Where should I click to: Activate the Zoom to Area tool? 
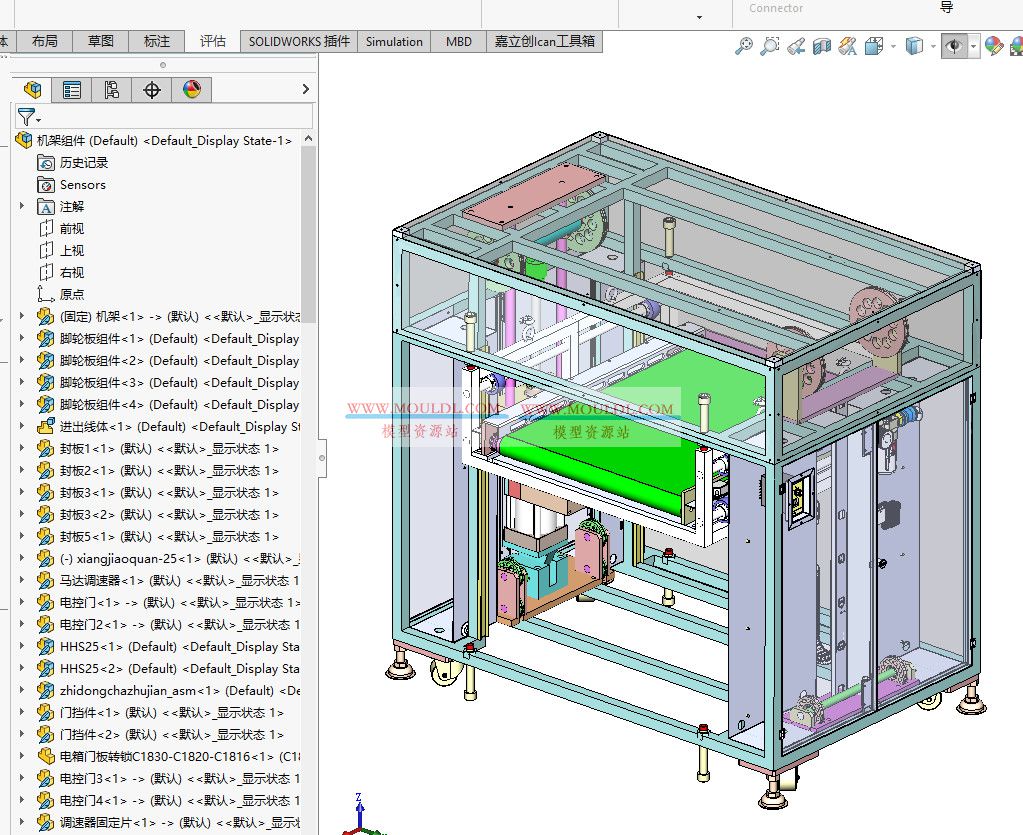tap(770, 46)
